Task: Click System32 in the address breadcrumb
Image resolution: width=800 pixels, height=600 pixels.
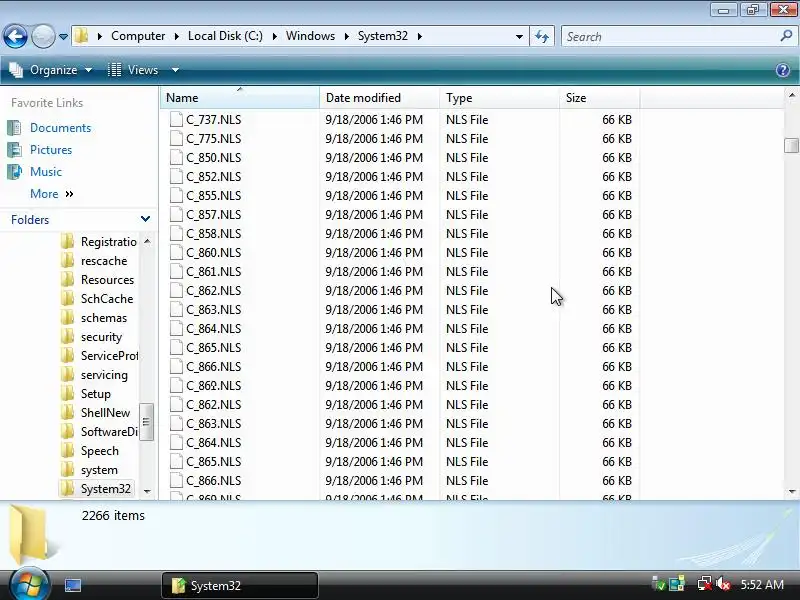Action: [383, 36]
